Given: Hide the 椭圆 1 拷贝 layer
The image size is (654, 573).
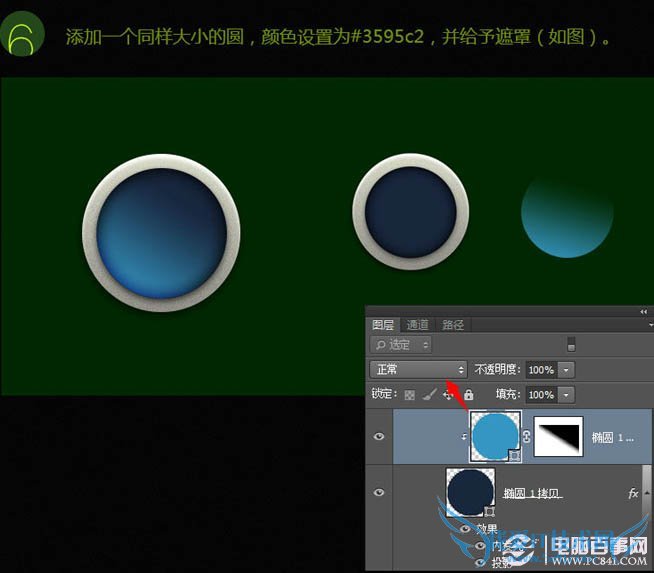Looking at the screenshot, I should [x=379, y=493].
